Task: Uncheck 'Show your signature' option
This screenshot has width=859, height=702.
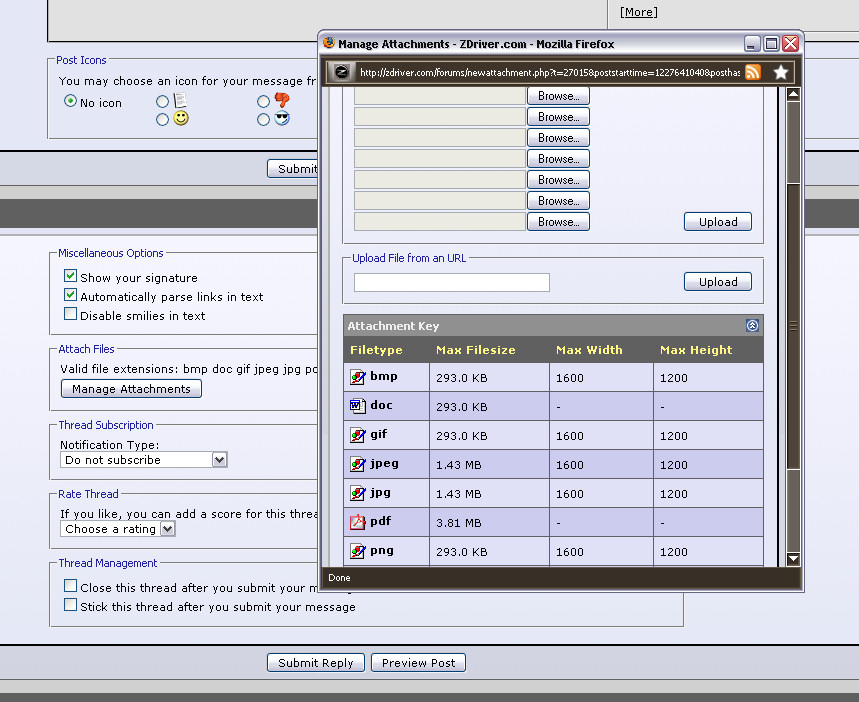Action: pyautogui.click(x=71, y=277)
